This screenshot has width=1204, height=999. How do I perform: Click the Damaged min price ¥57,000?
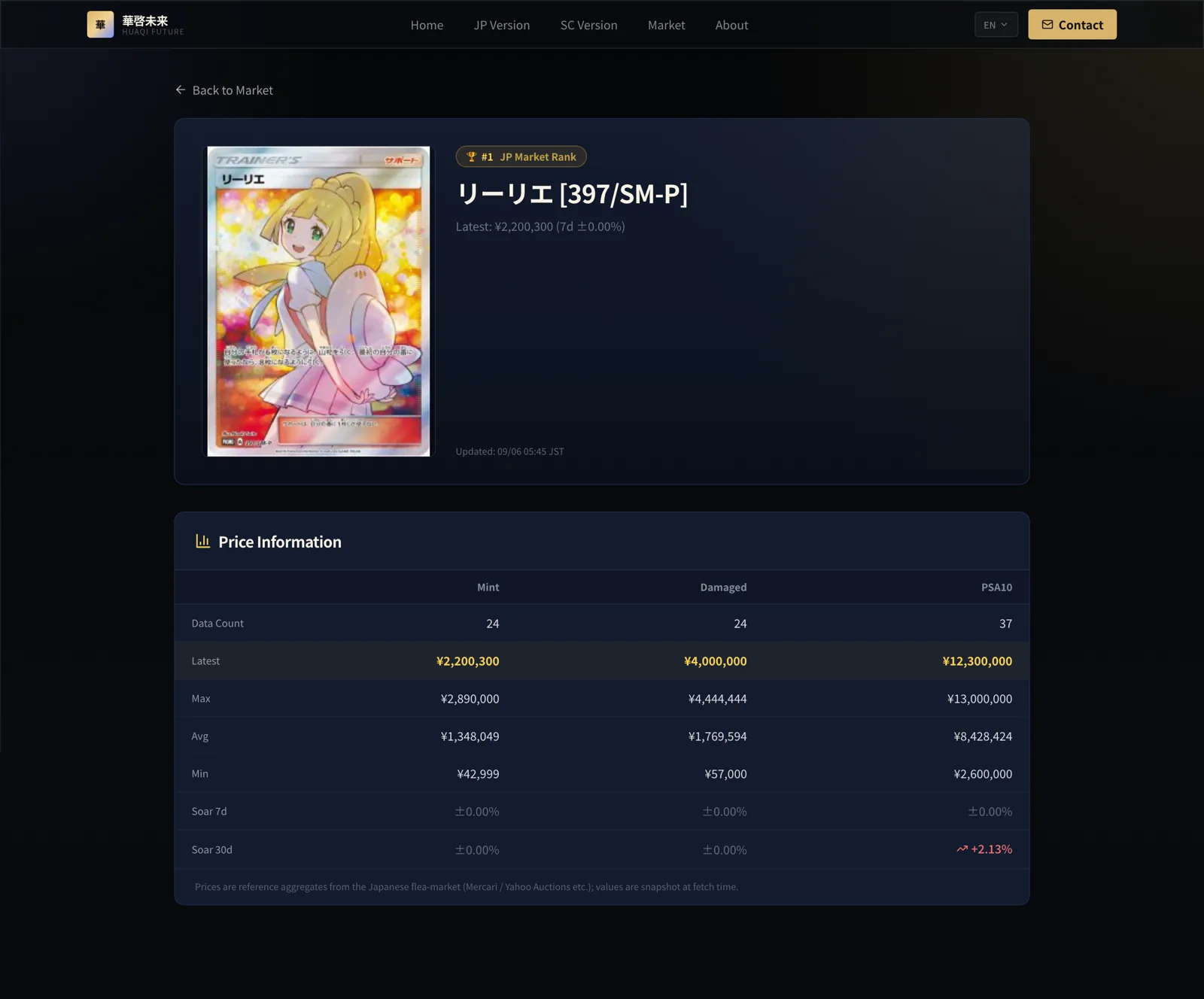click(x=725, y=774)
